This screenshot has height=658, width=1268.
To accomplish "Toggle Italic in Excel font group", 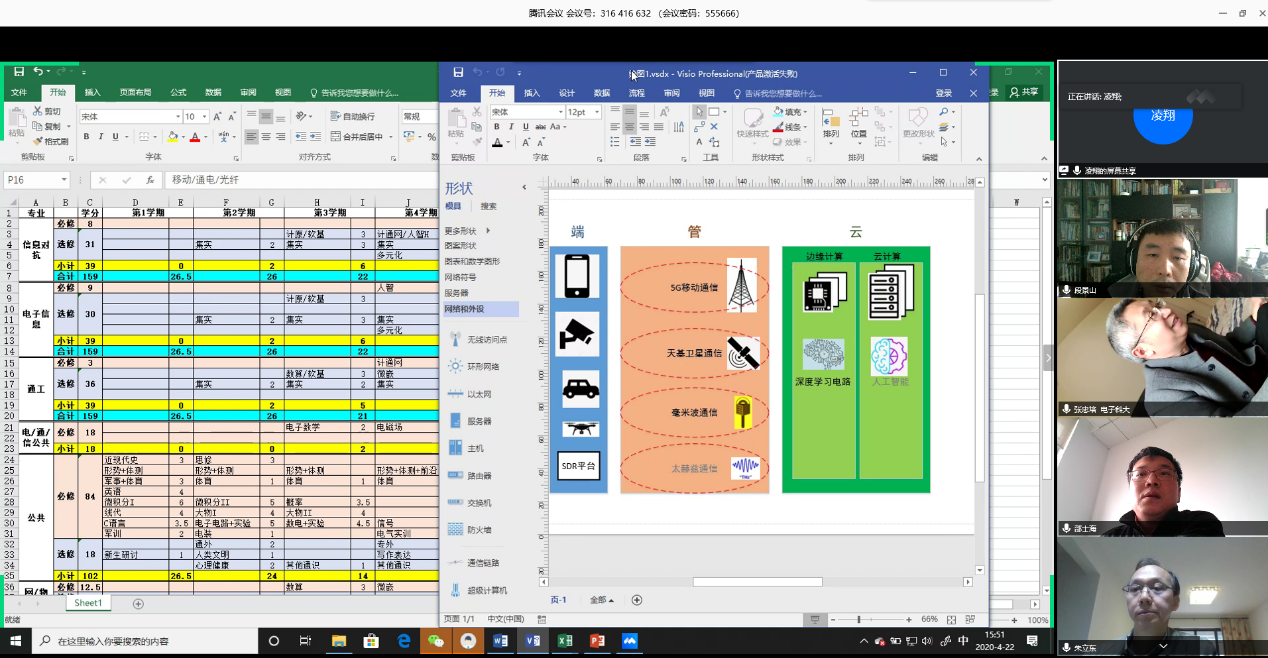I will [x=100, y=136].
